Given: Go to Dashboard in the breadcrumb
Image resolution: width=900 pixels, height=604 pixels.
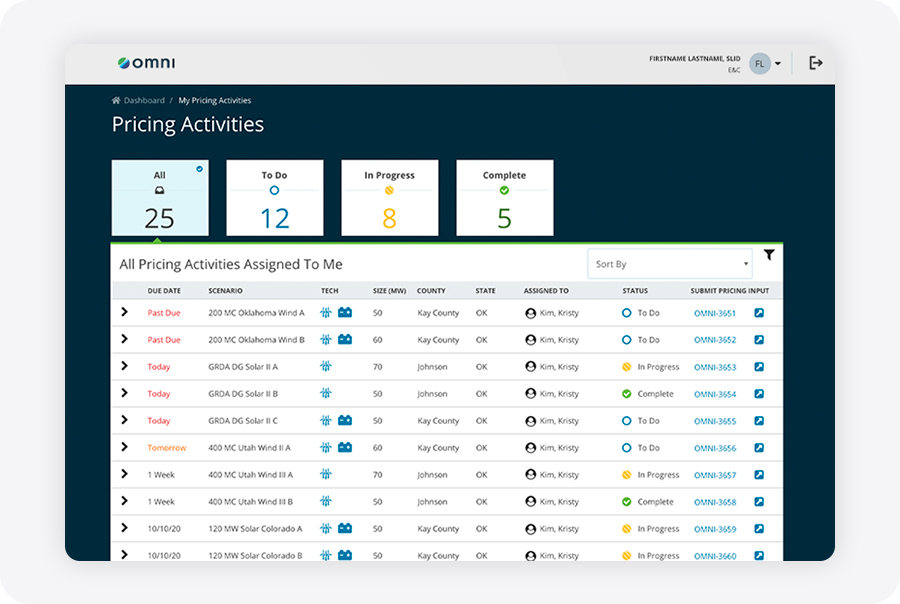Looking at the screenshot, I should [144, 100].
